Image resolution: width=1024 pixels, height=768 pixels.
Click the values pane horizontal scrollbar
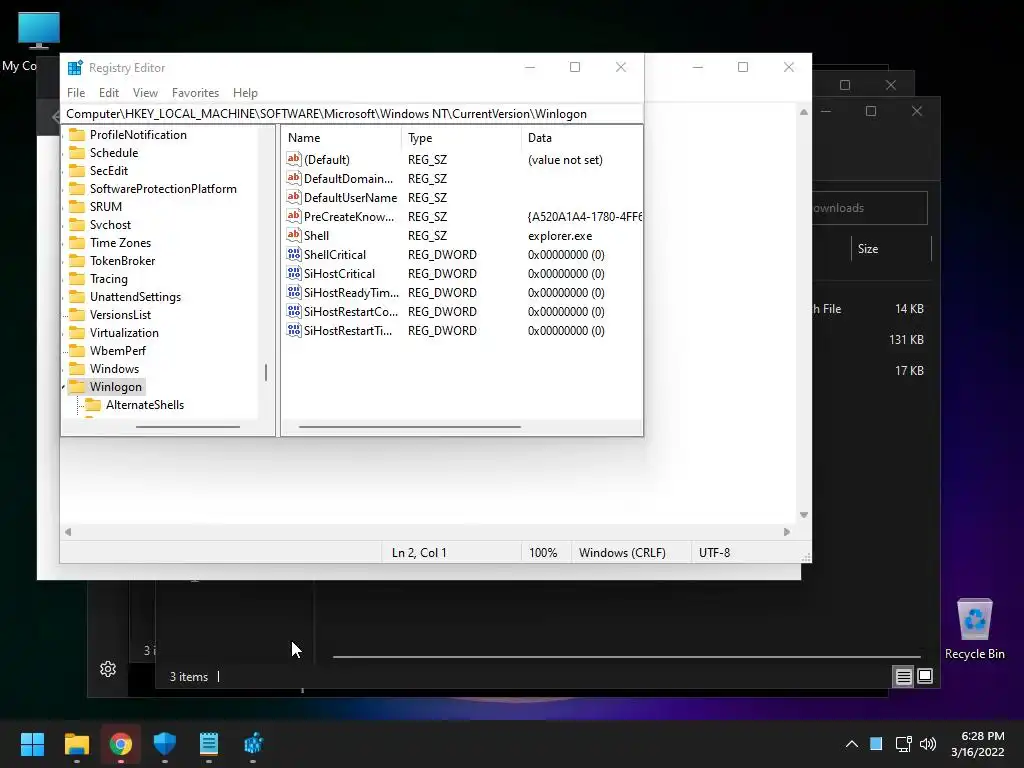pyautogui.click(x=409, y=426)
